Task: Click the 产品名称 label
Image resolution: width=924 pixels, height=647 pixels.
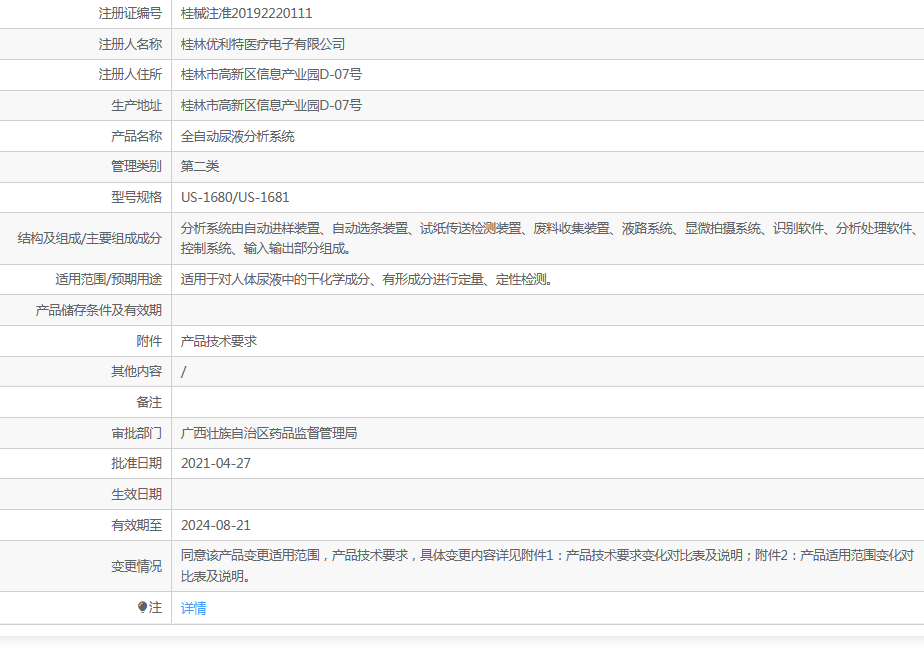Action: tap(136, 136)
